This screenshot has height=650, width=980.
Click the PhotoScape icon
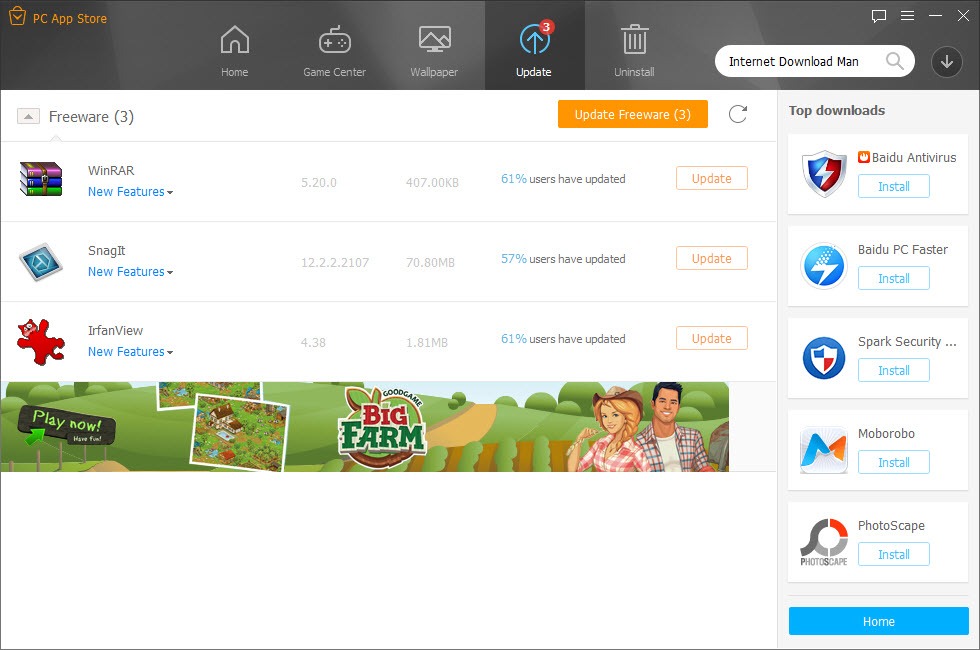[824, 542]
